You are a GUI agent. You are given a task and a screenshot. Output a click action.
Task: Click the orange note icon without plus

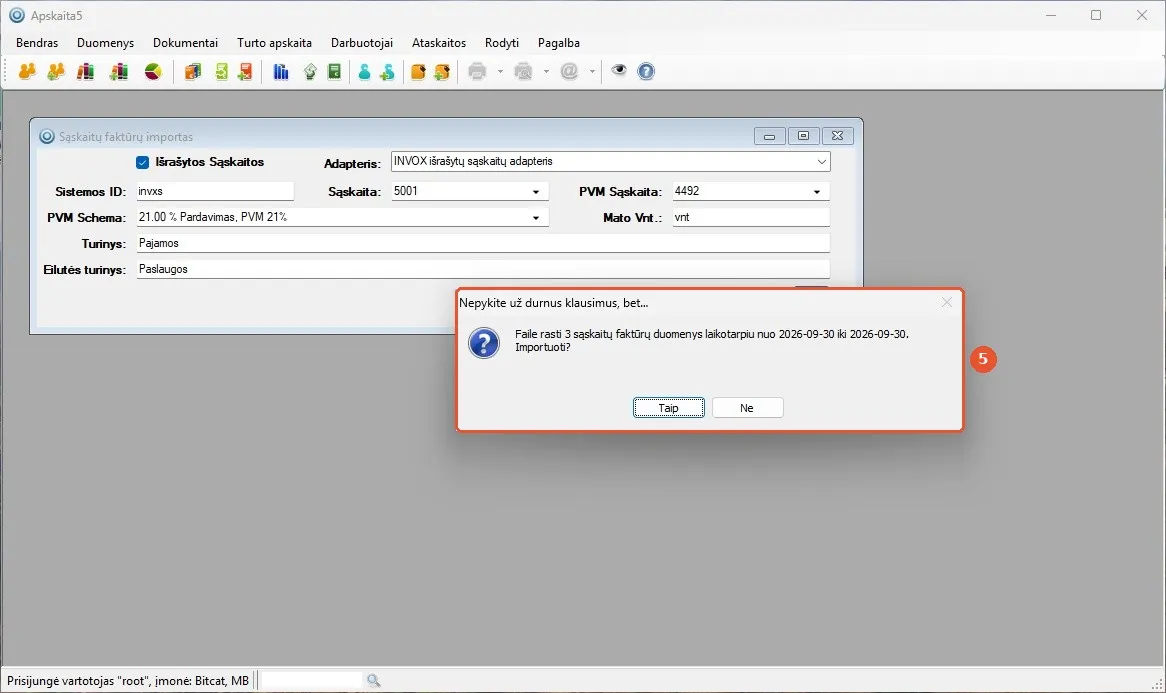coord(418,71)
